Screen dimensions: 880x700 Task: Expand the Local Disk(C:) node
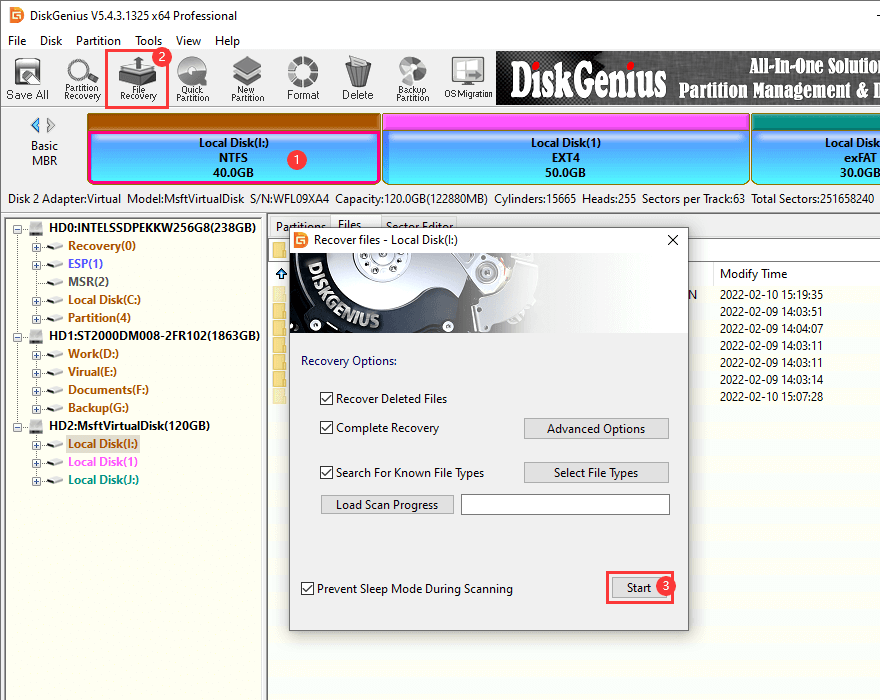(x=36, y=301)
